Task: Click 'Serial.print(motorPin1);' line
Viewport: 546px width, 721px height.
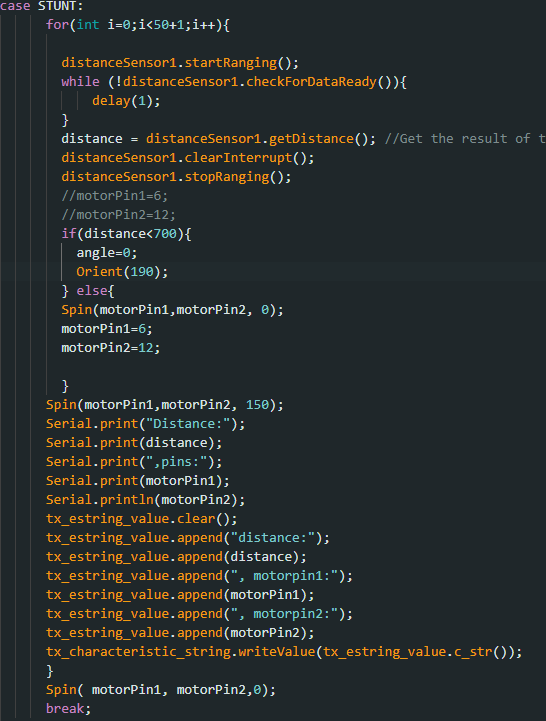Action: tap(138, 481)
